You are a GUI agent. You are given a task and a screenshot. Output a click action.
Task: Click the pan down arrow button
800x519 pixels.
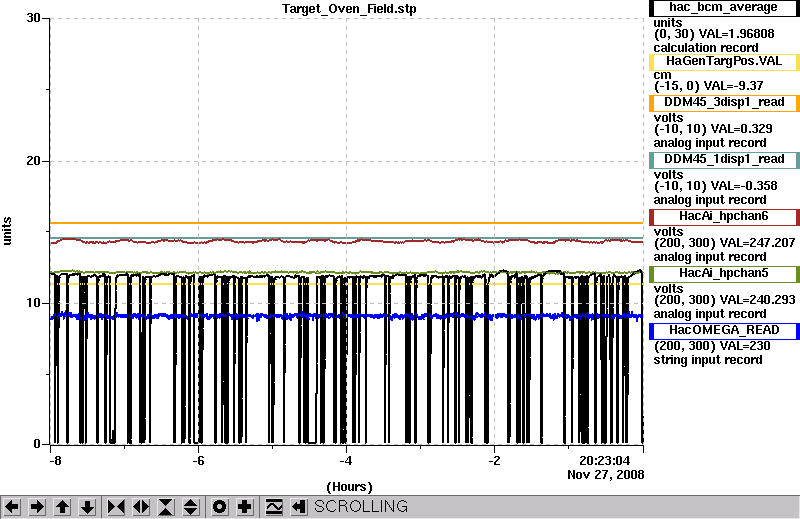[87, 507]
